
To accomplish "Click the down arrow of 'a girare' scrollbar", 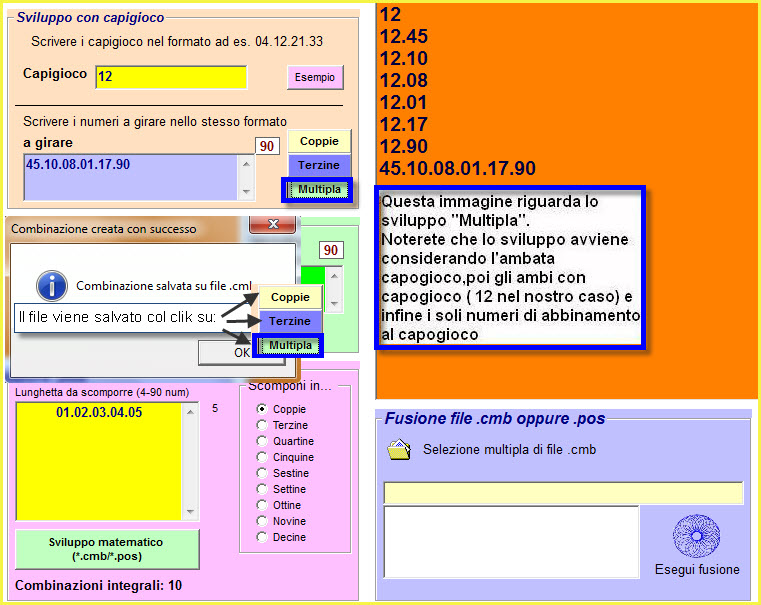I will [246, 192].
